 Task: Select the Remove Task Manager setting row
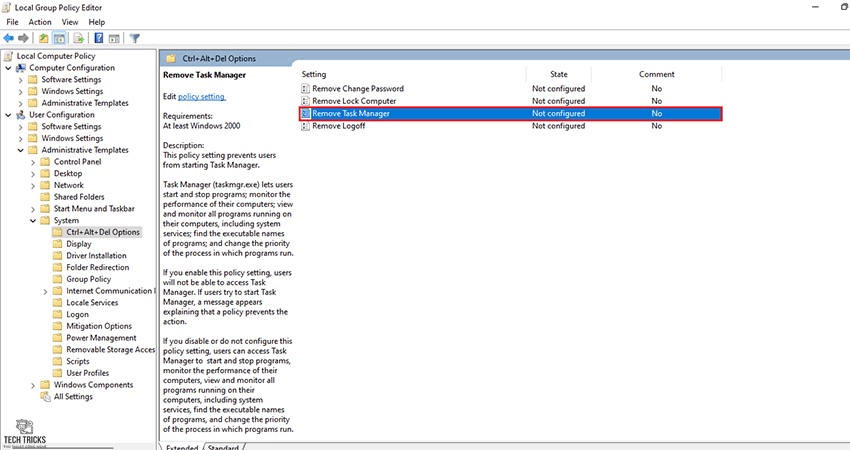pos(510,113)
